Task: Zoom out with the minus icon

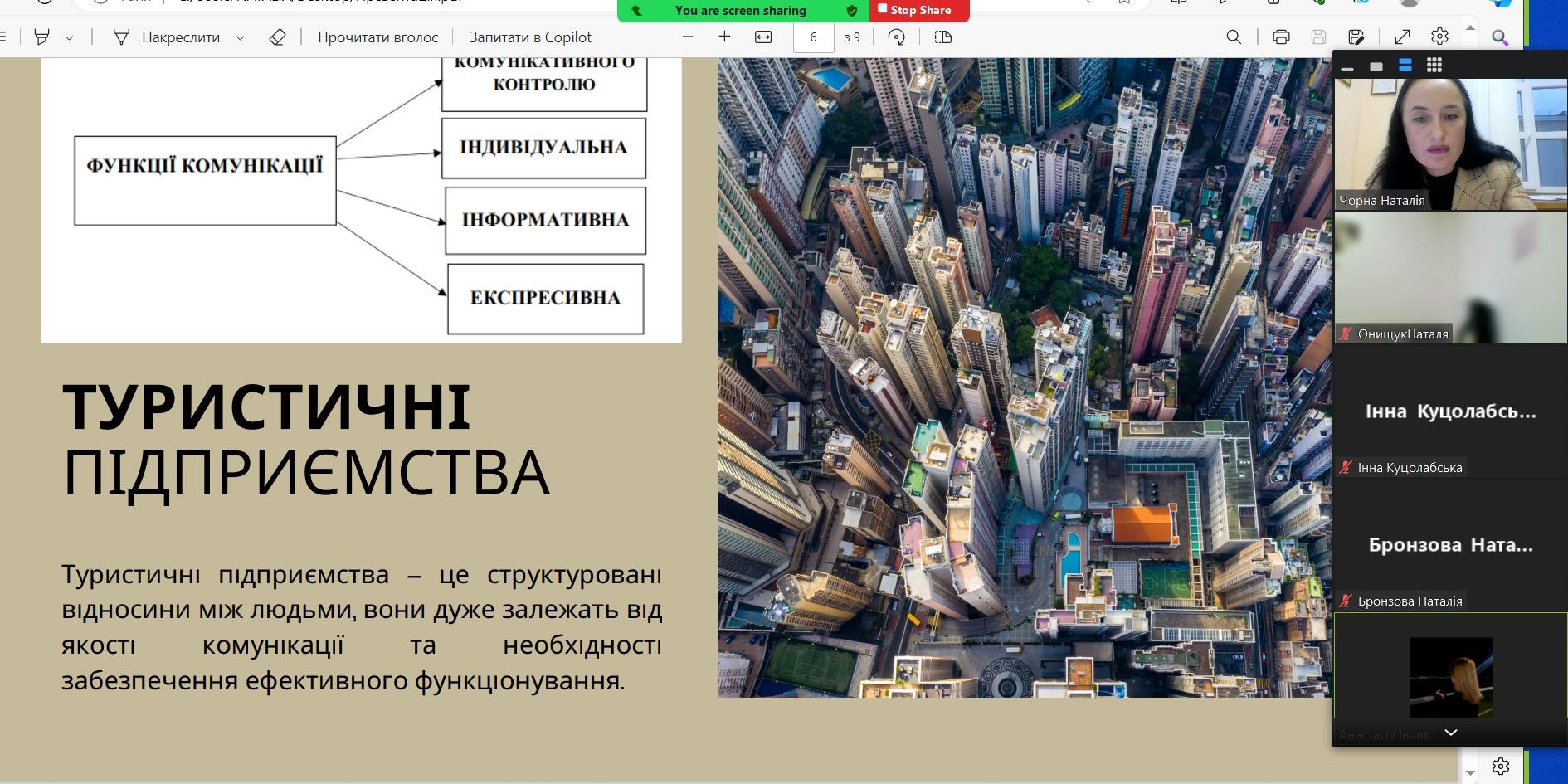Action: [x=687, y=37]
